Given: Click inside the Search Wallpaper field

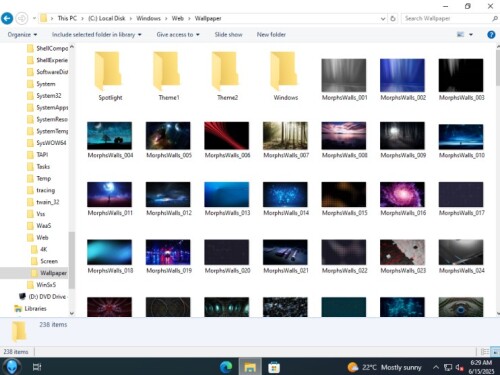Looking at the screenshot, I should (446, 18).
